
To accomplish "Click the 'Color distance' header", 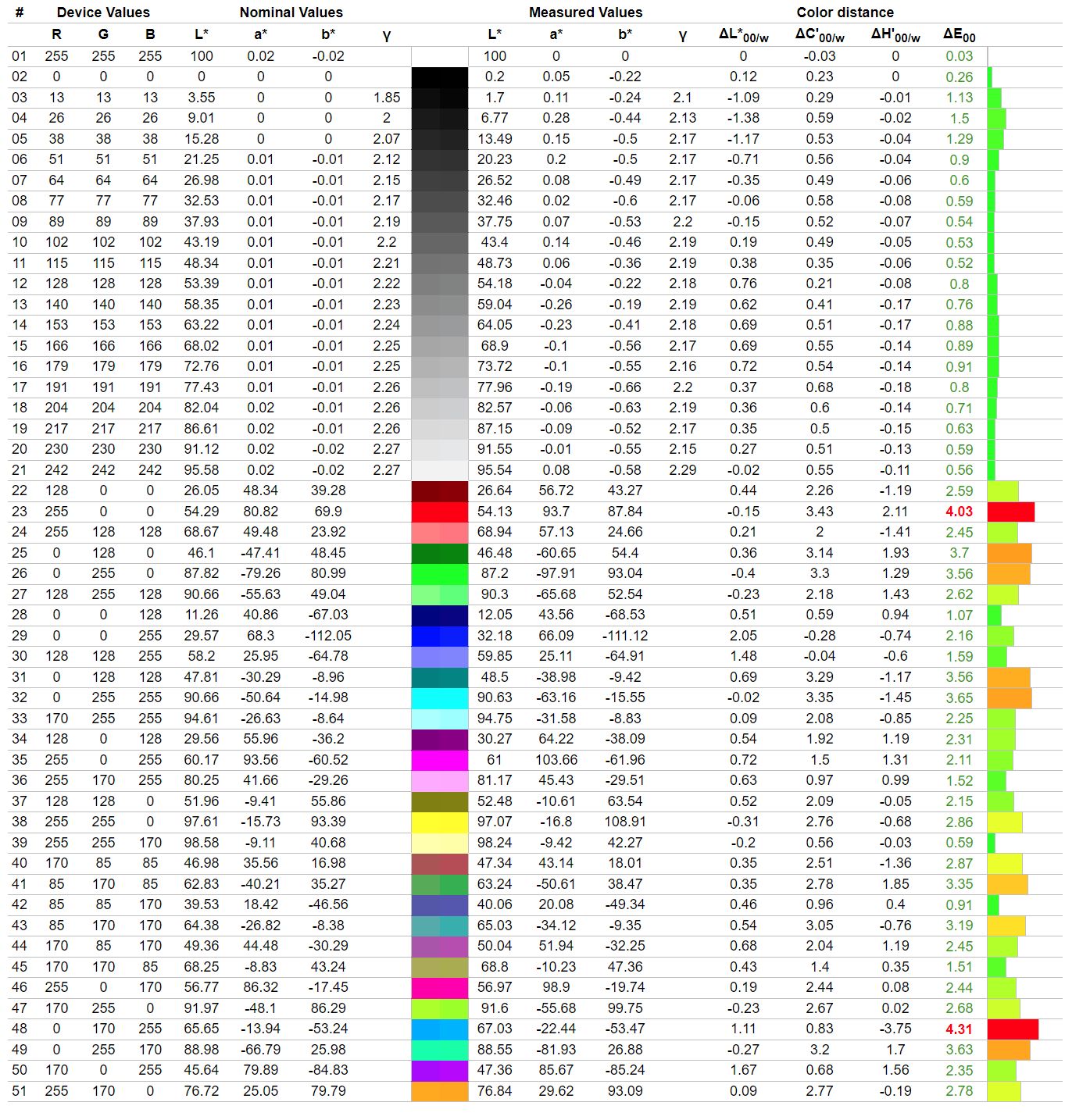I will (x=845, y=12).
